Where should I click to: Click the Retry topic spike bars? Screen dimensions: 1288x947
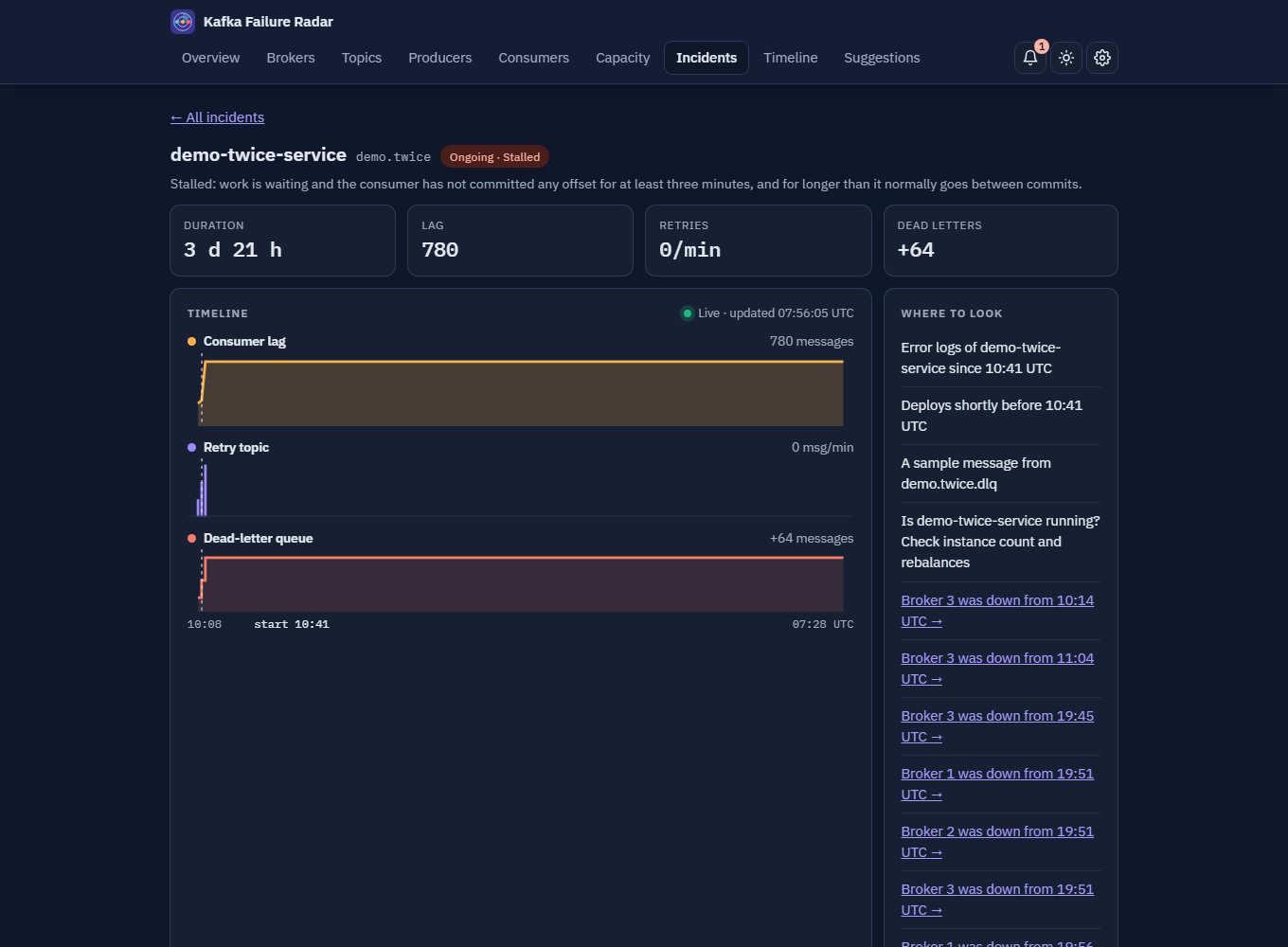[202, 491]
